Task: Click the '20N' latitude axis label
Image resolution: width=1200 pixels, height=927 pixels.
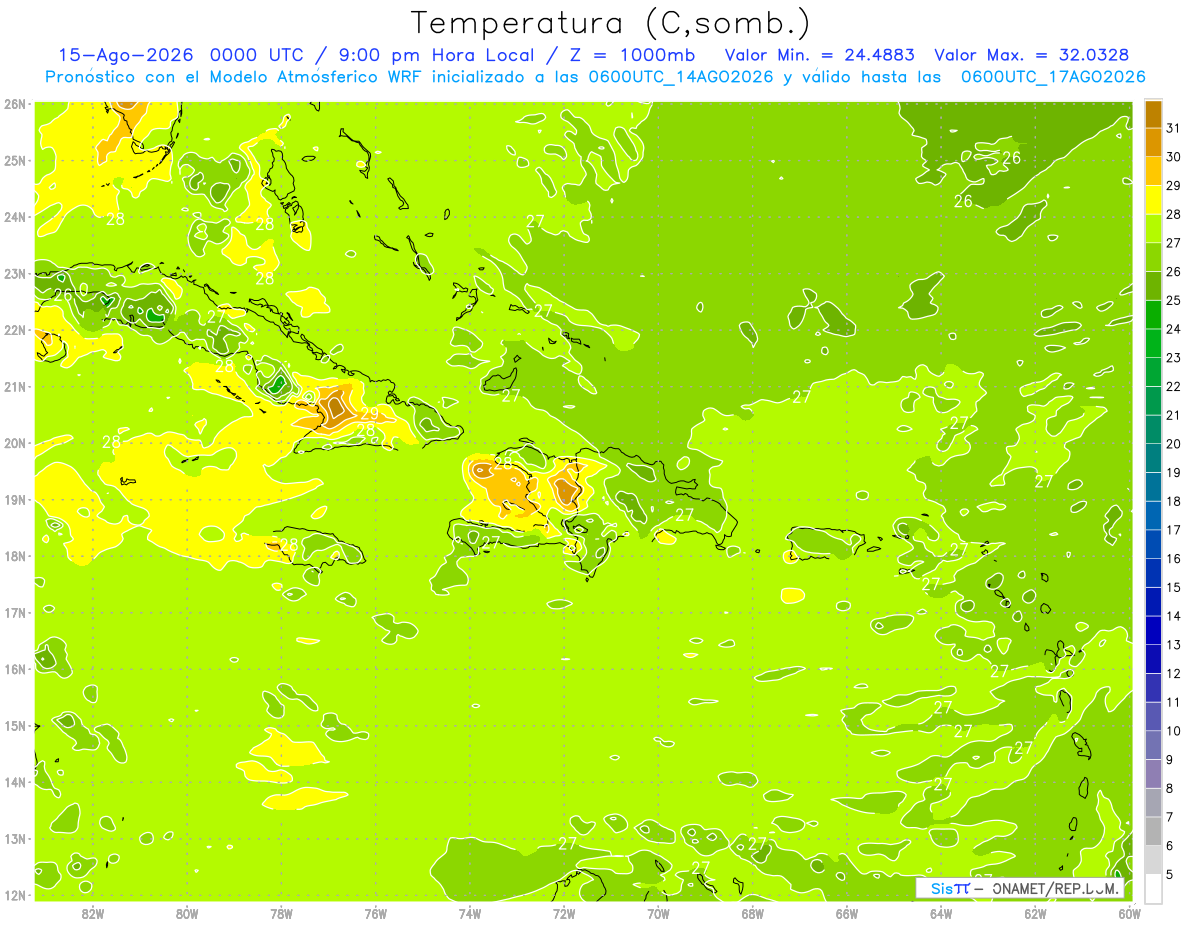Action: (x=15, y=443)
